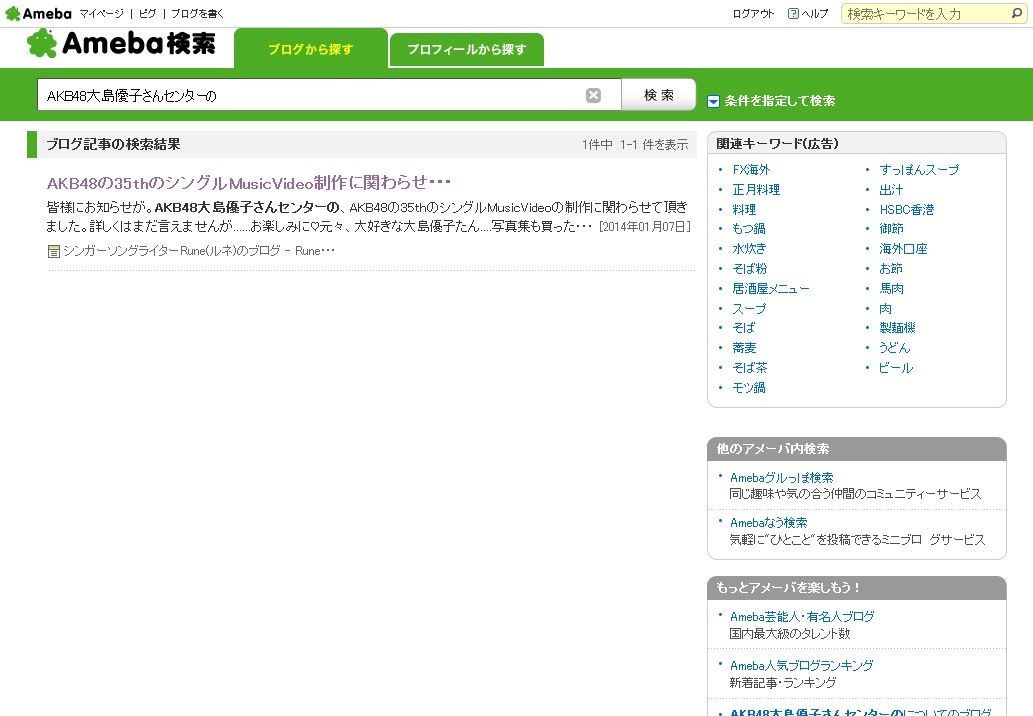Open ブログを書く link
1033x716 pixels.
198,14
